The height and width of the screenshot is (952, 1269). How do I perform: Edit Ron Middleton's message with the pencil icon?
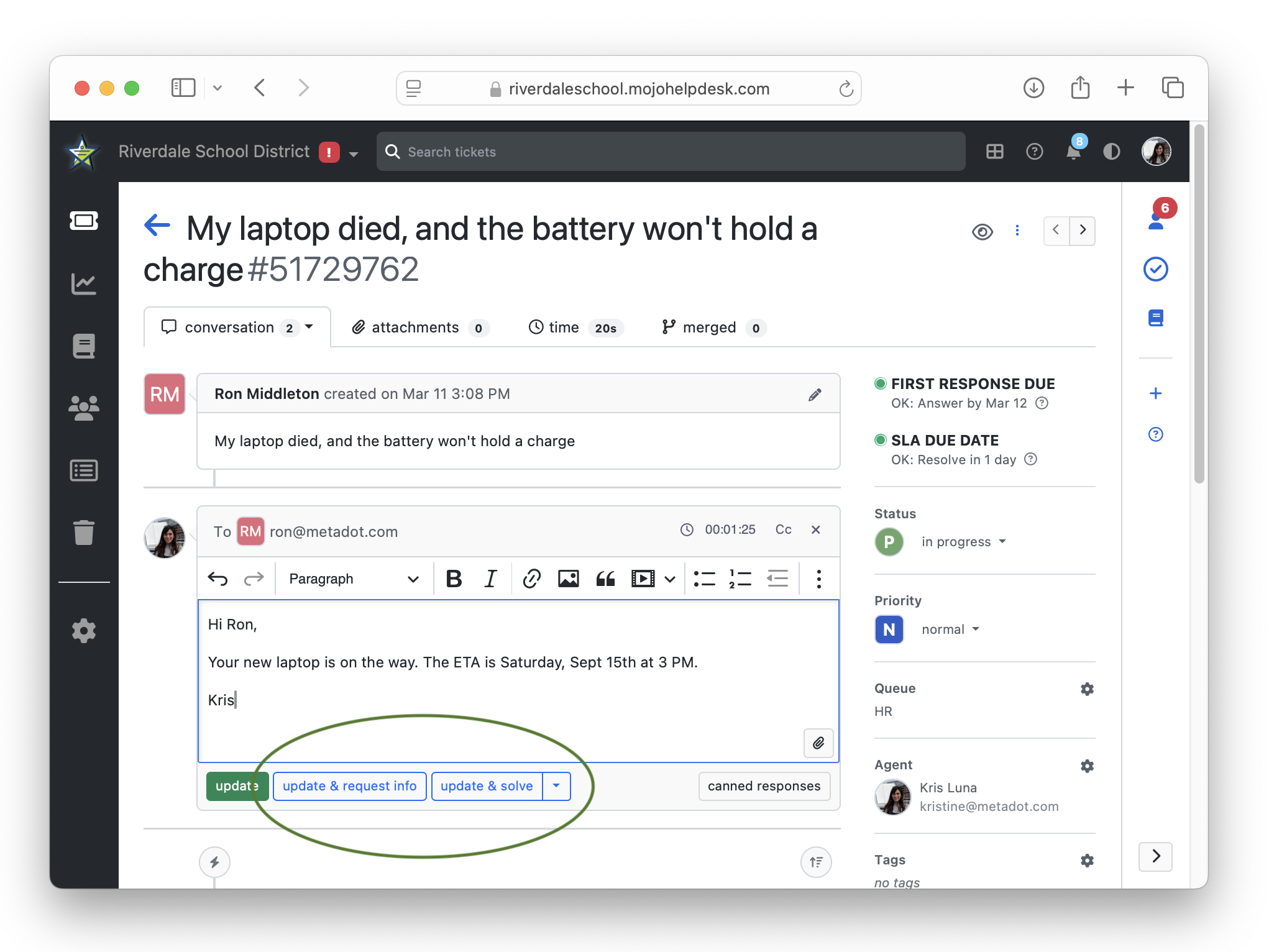tap(815, 395)
